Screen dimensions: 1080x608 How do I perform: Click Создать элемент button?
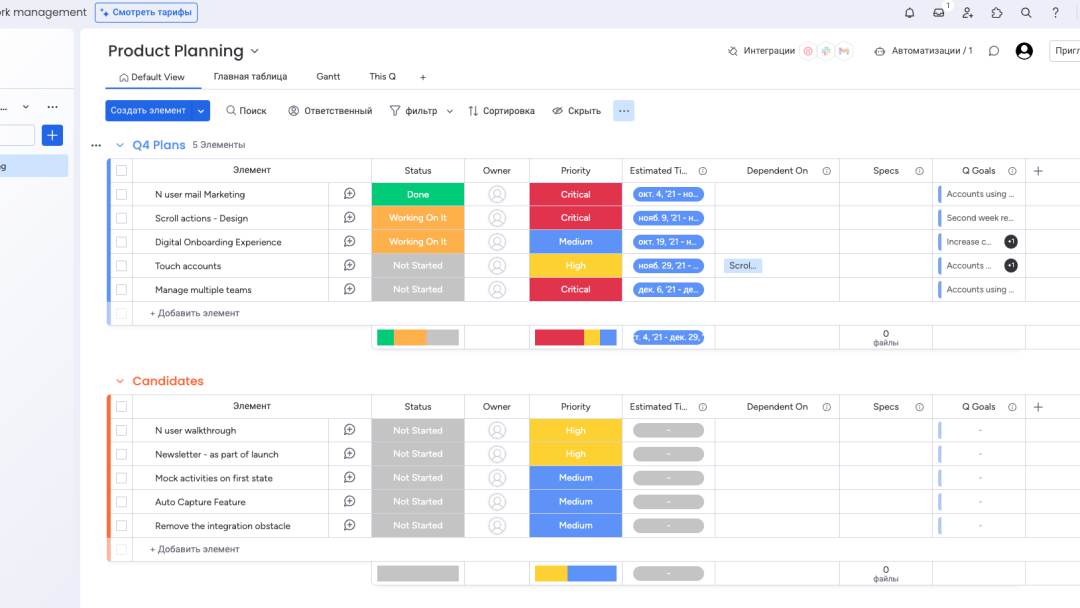tap(148, 111)
